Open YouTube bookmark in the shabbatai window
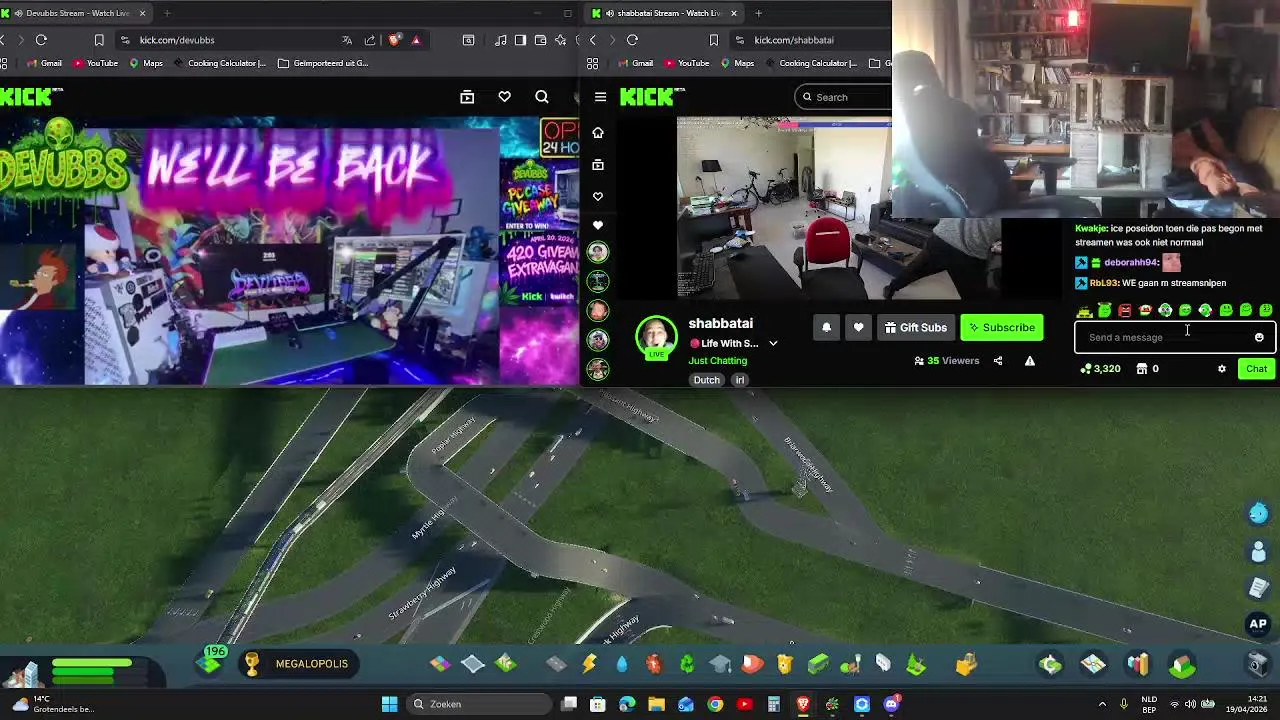Image resolution: width=1280 pixels, height=720 pixels. point(685,63)
